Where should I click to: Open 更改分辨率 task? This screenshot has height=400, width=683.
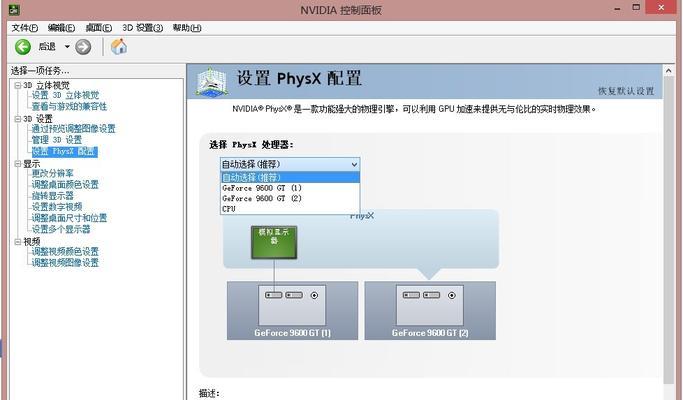click(x=52, y=173)
